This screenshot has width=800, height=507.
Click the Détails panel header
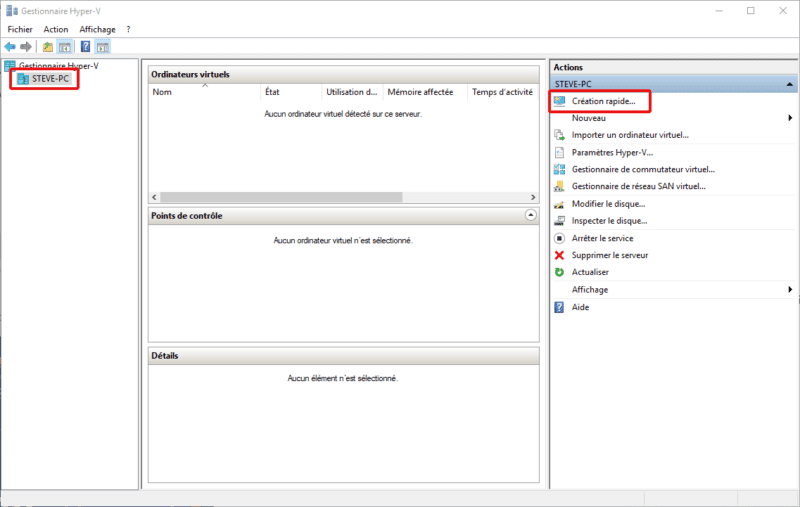point(343,356)
